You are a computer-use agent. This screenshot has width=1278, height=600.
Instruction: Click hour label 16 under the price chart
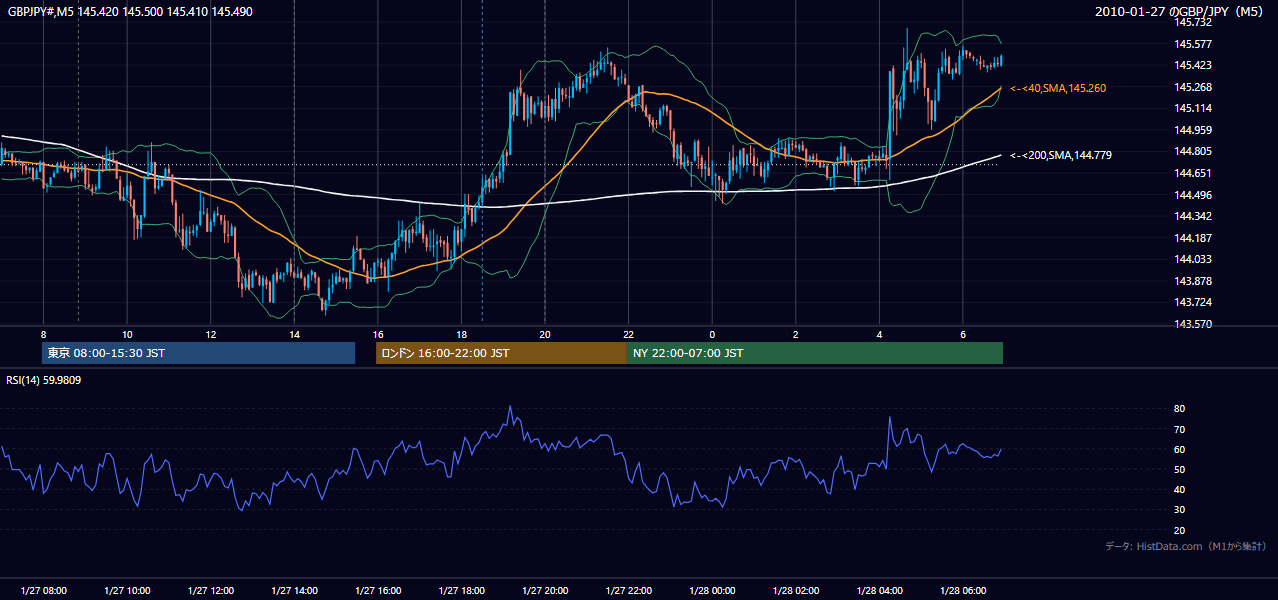click(378, 334)
